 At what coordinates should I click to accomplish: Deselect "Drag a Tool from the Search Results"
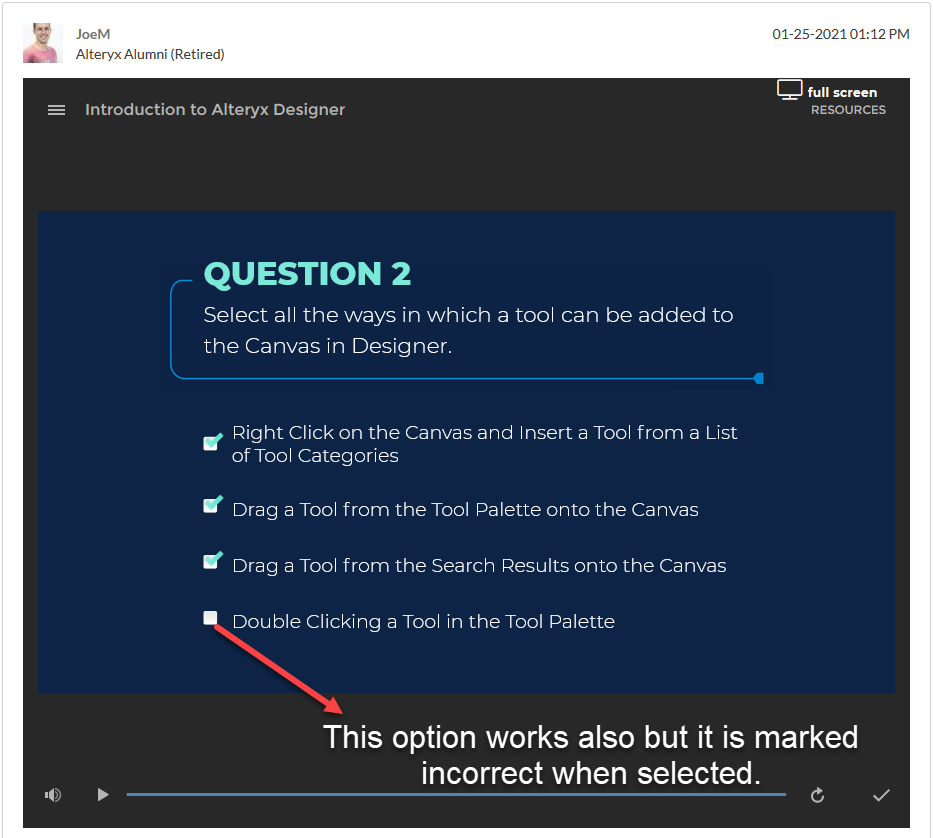pos(211,561)
